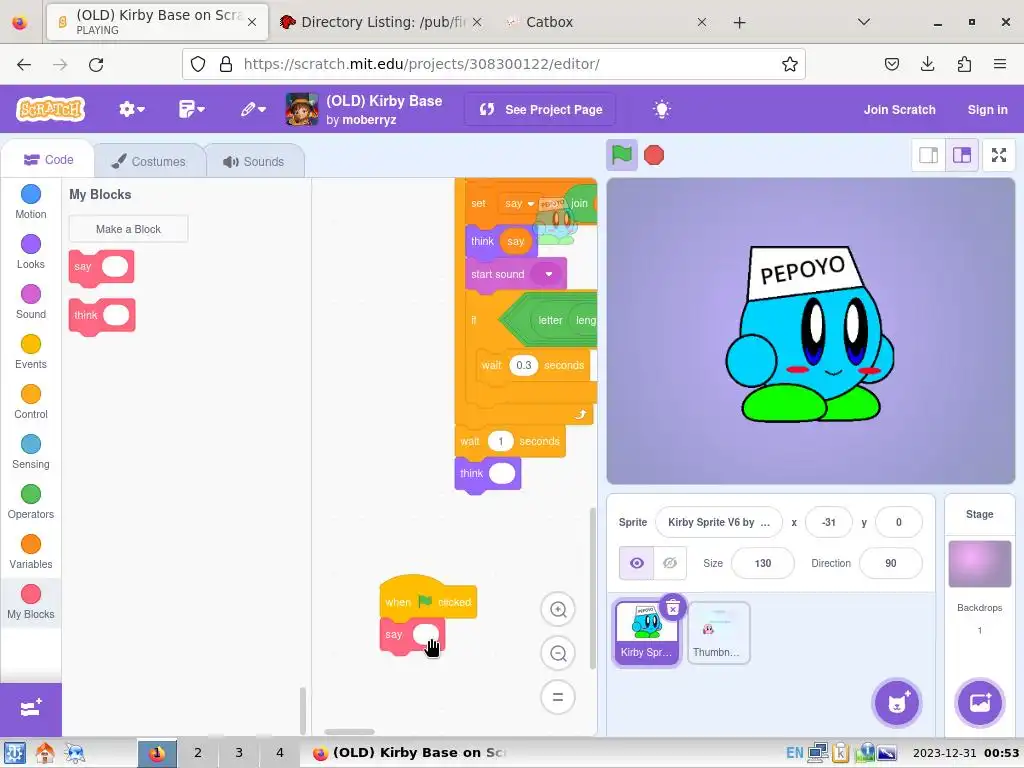Select the Variables block category
The image size is (1024, 768).
tap(31, 552)
